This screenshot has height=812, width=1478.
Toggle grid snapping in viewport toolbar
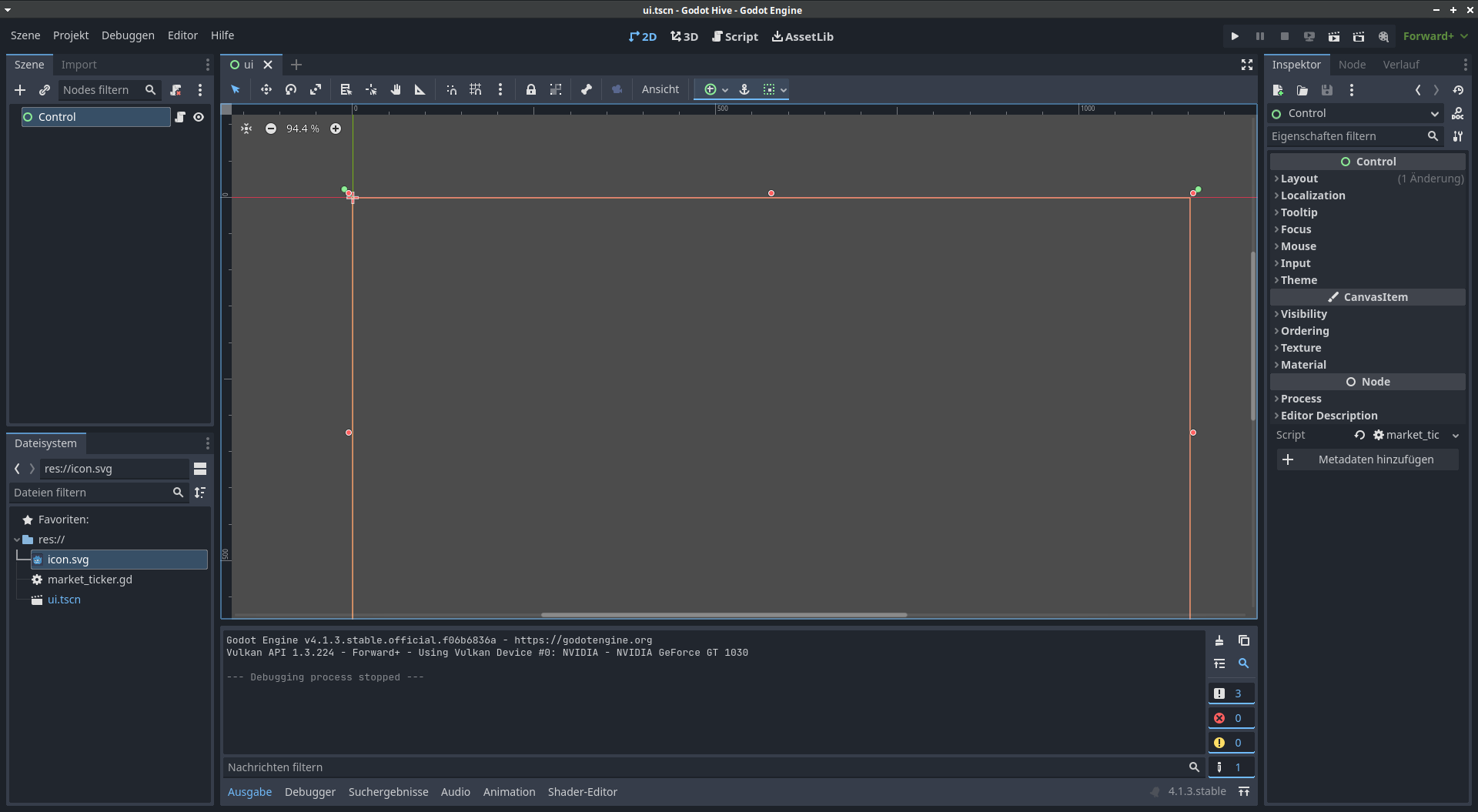click(x=476, y=89)
